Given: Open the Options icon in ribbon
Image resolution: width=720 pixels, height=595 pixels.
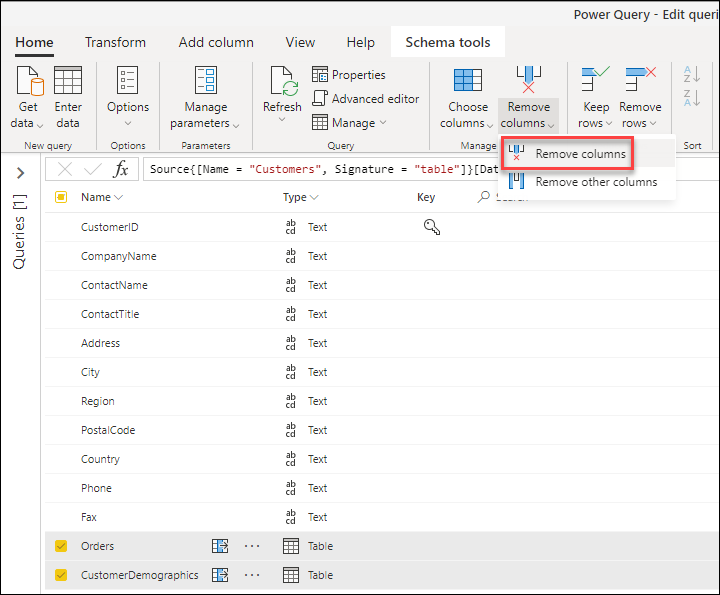Looking at the screenshot, I should (x=127, y=80).
